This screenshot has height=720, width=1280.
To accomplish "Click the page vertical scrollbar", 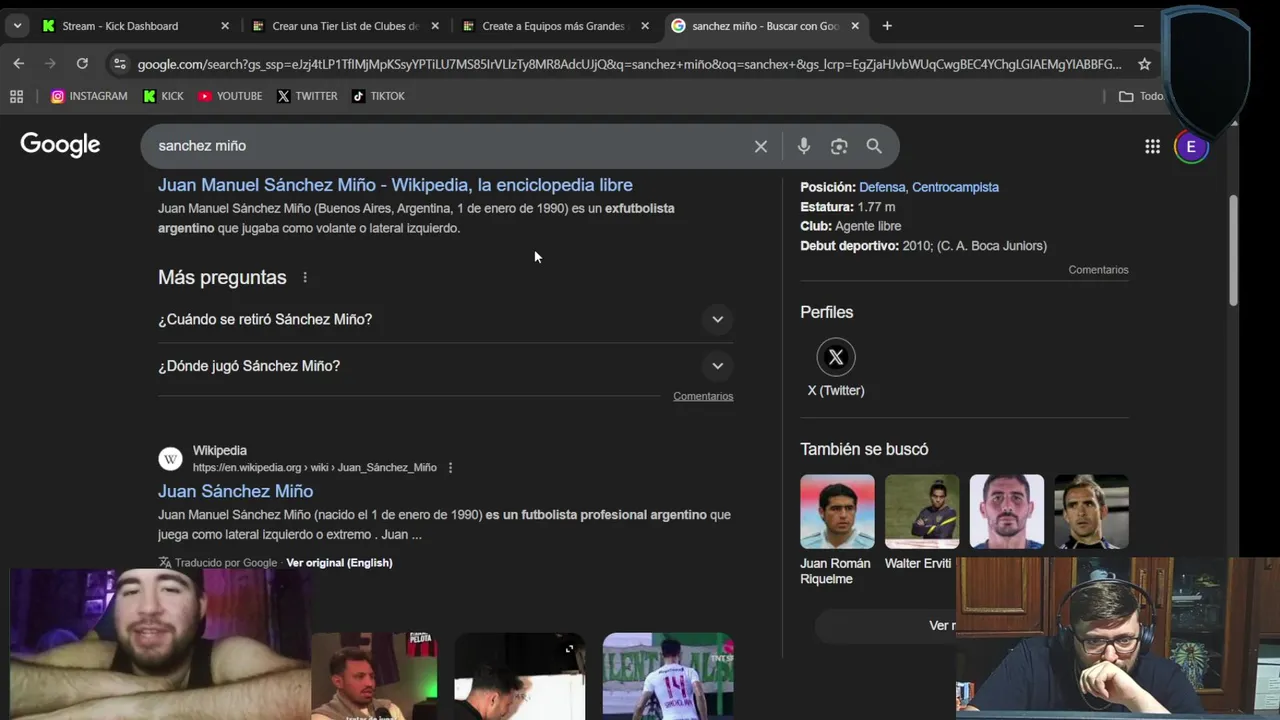I will click(x=1233, y=250).
